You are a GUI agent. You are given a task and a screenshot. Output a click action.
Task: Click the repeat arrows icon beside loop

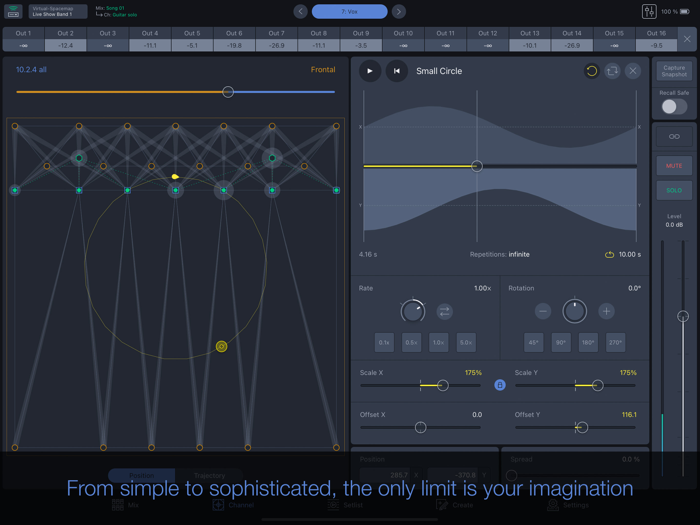click(612, 71)
